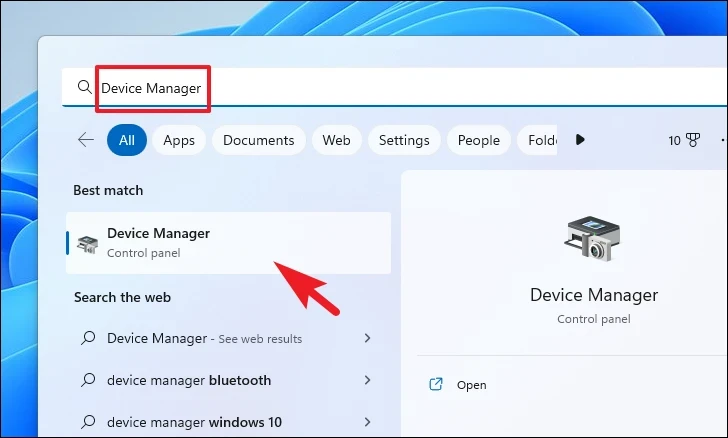
Task: Switch to the partially visible Folders filter tab
Action: [x=537, y=140]
